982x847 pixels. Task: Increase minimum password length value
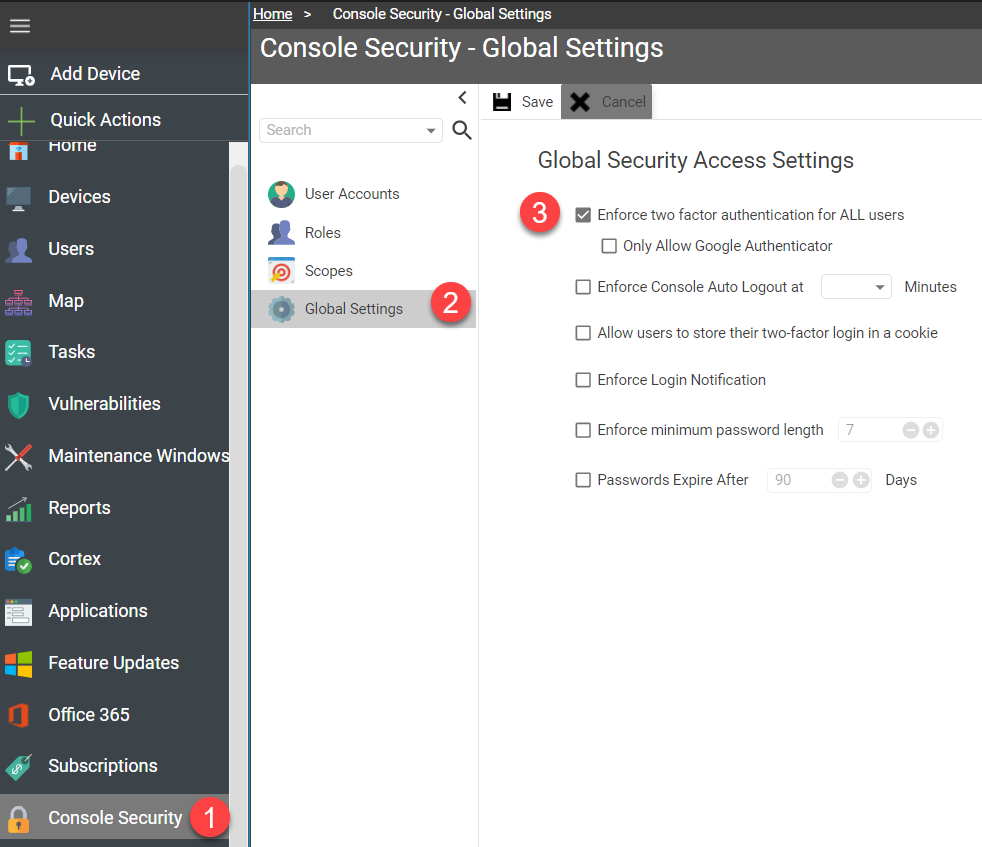[x=931, y=430]
